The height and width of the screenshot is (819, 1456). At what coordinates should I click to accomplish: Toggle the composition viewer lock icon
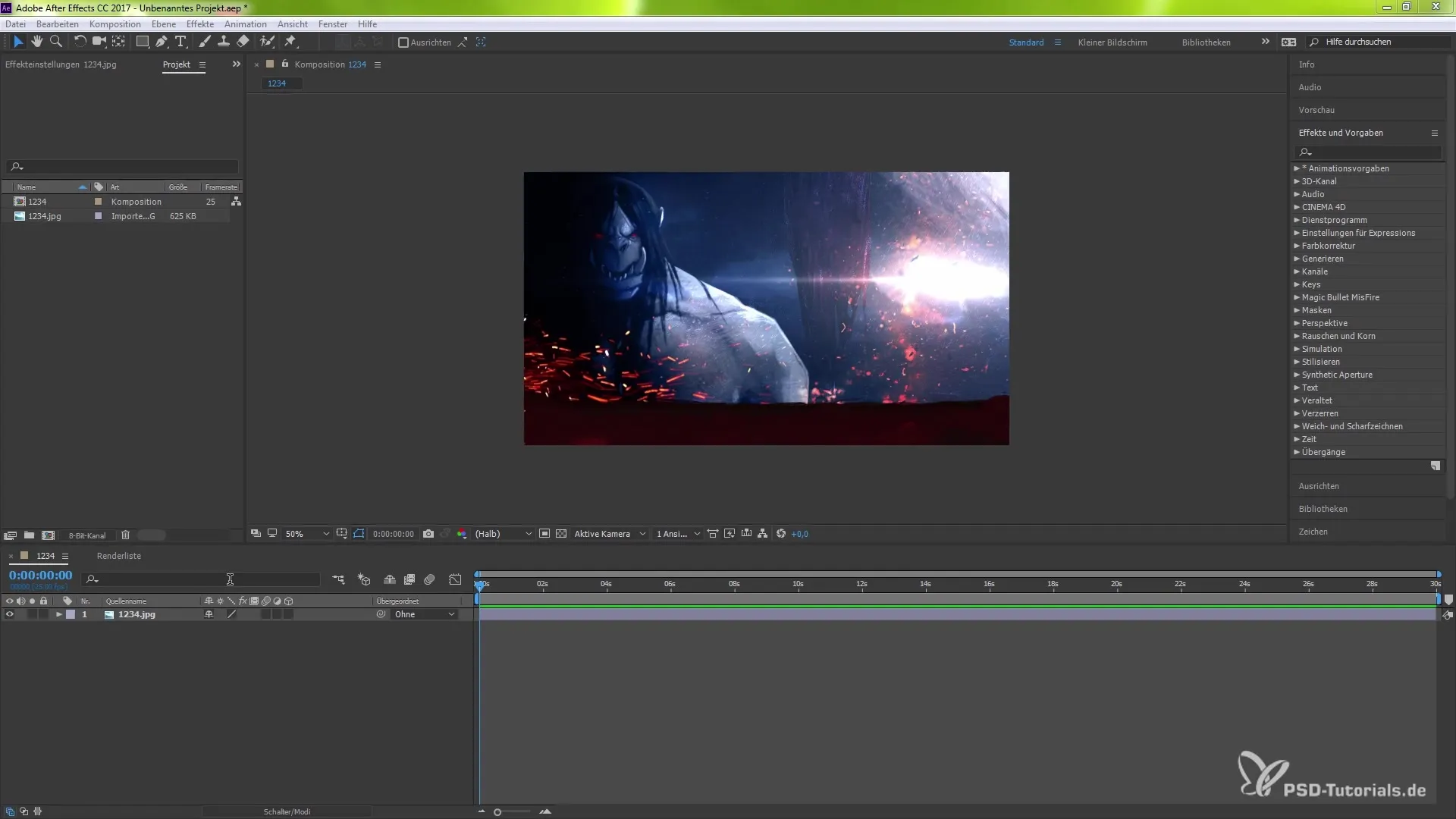(x=285, y=64)
